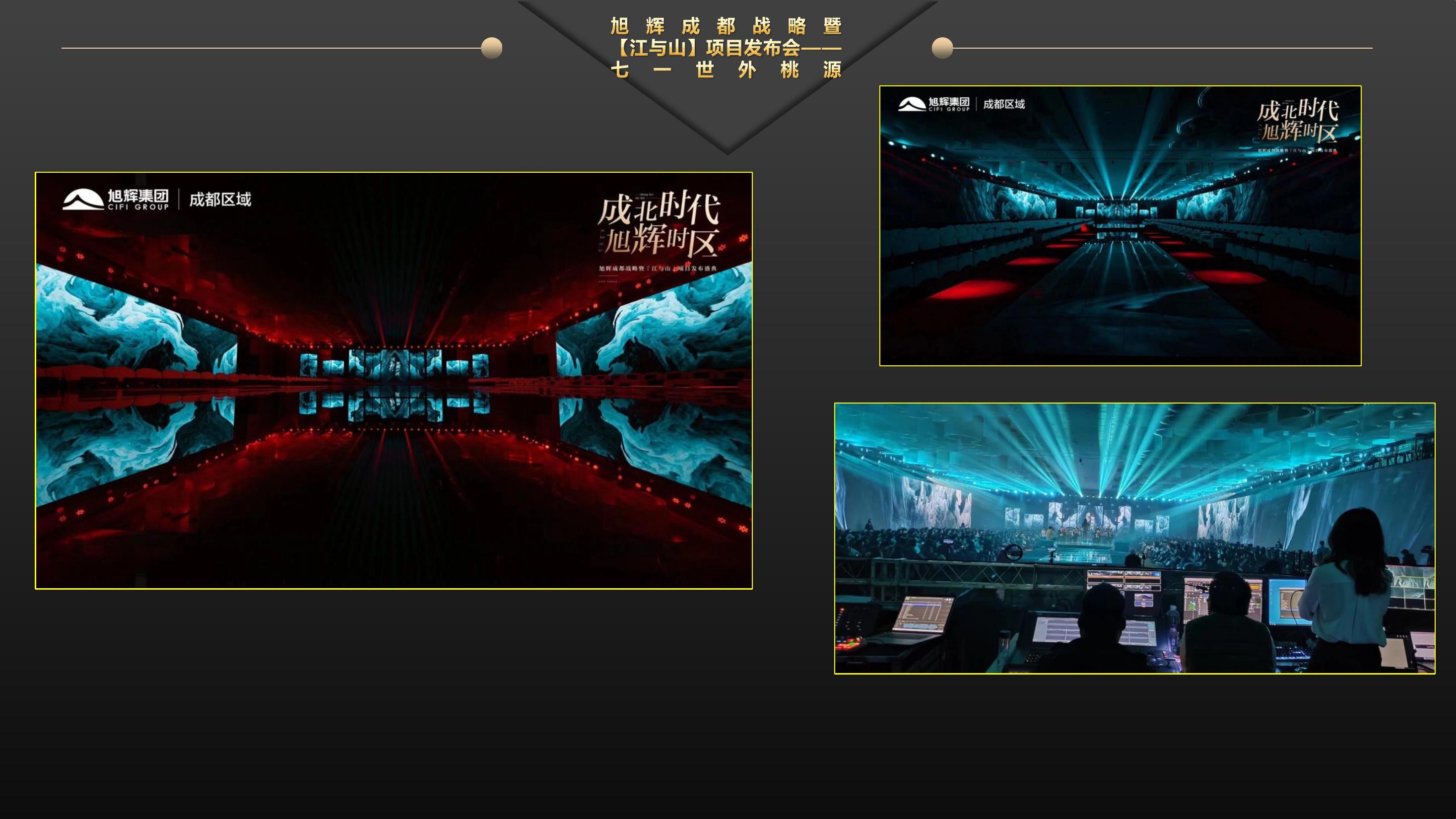Click 成都区域 text in the top-right image
Viewport: 1456px width, 819px height.
coord(1004,104)
